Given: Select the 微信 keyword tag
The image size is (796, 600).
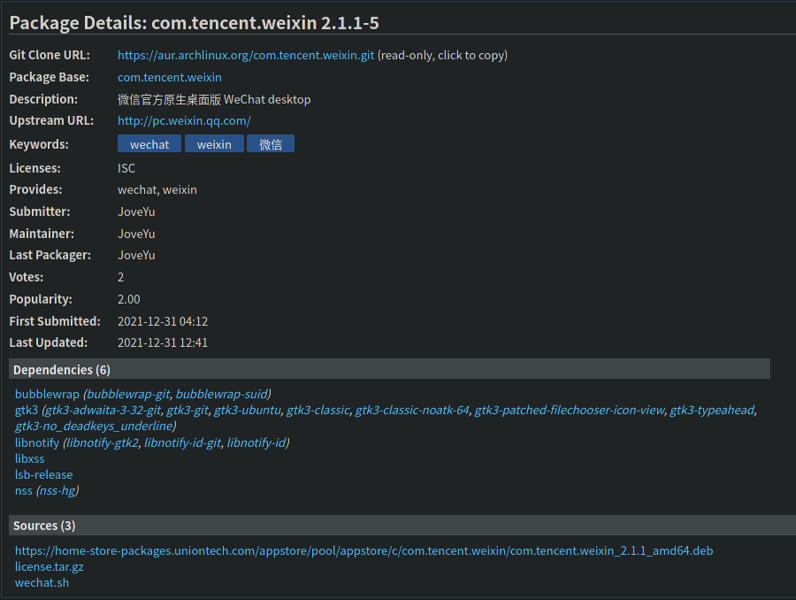Looking at the screenshot, I should pos(270,144).
